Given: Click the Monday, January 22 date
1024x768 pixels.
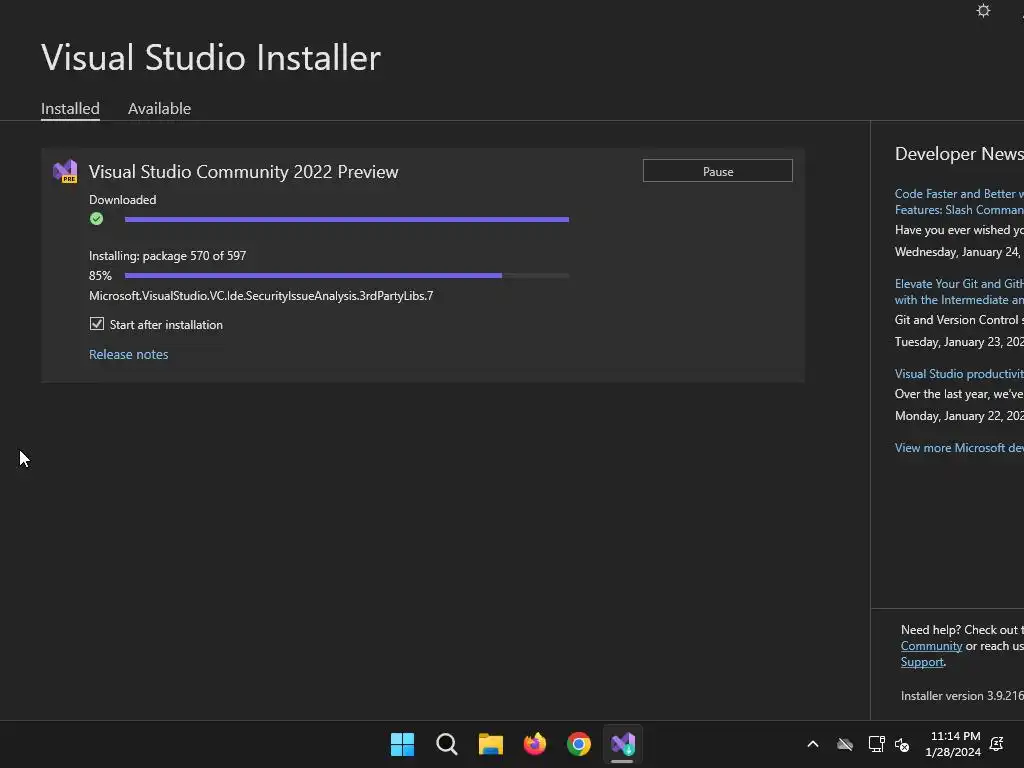Looking at the screenshot, I should [959, 416].
